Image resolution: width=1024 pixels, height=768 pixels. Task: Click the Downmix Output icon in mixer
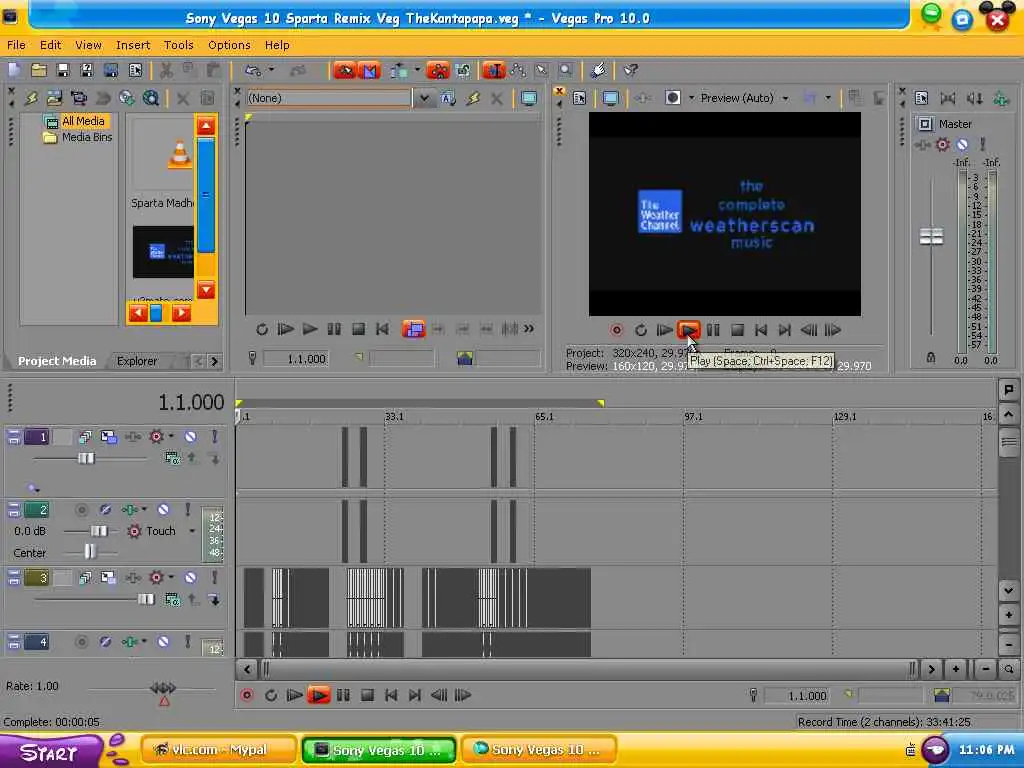click(x=948, y=98)
